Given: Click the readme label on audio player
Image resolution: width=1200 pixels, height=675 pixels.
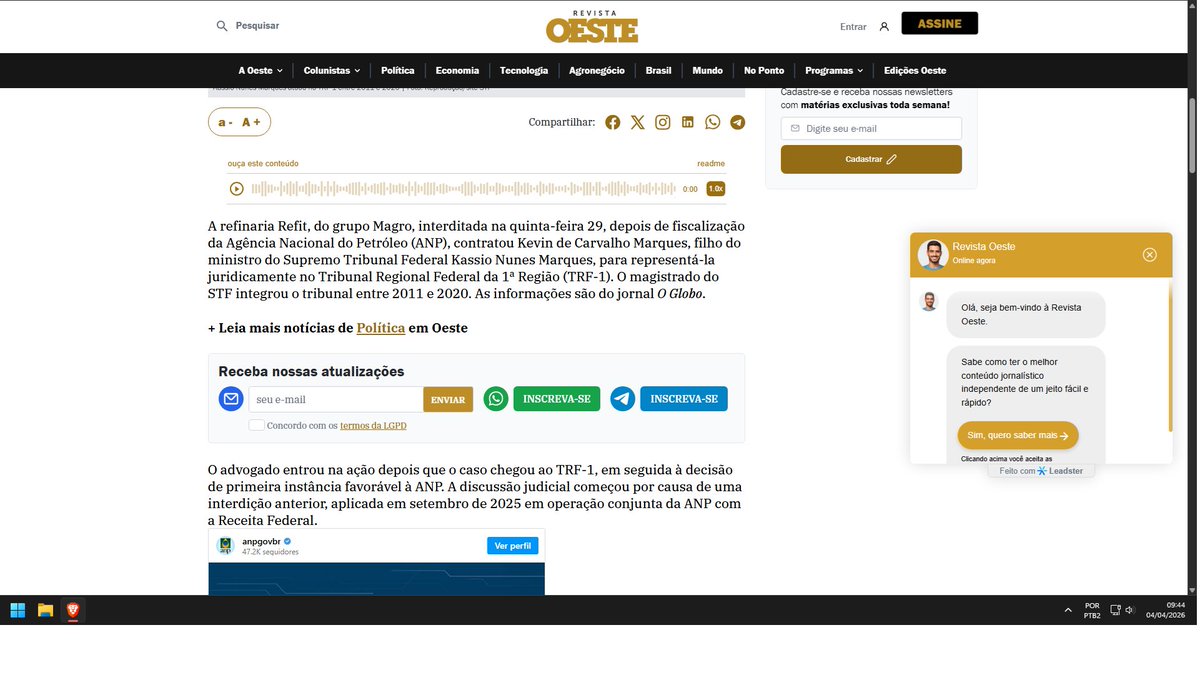Looking at the screenshot, I should point(711,164).
